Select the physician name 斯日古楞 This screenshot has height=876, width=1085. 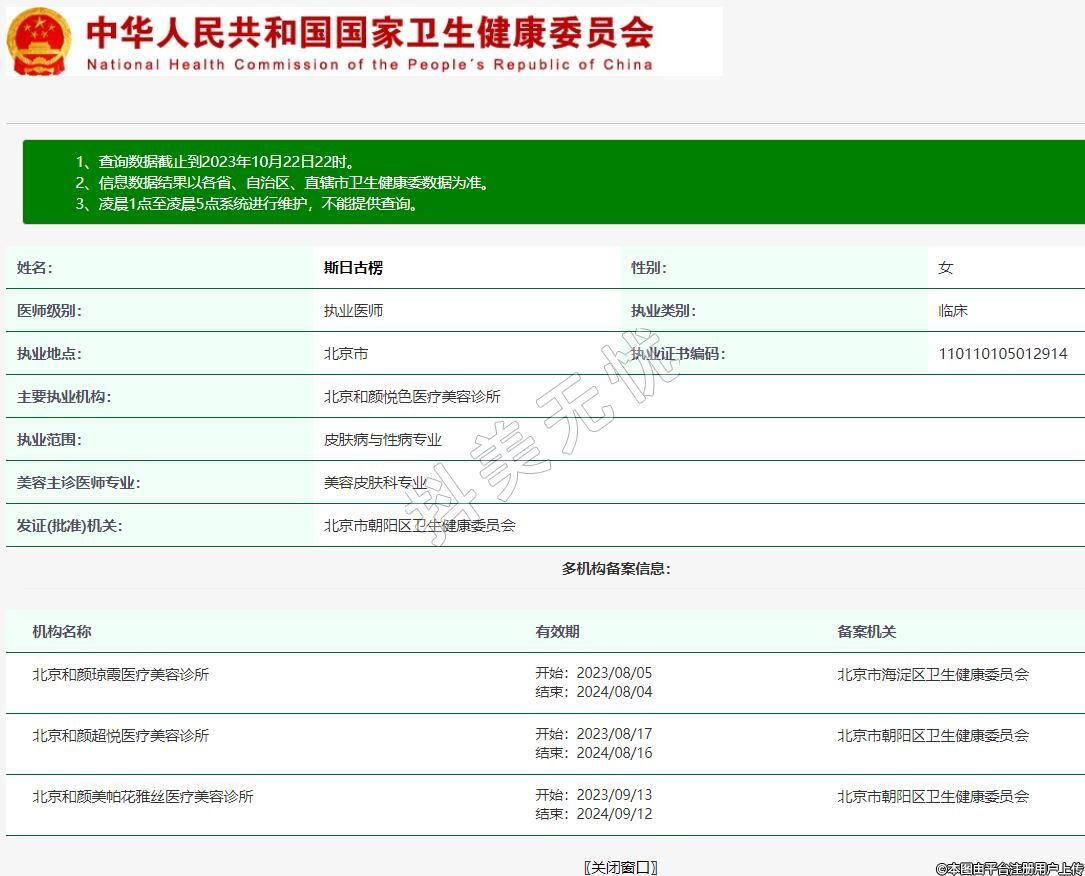353,268
